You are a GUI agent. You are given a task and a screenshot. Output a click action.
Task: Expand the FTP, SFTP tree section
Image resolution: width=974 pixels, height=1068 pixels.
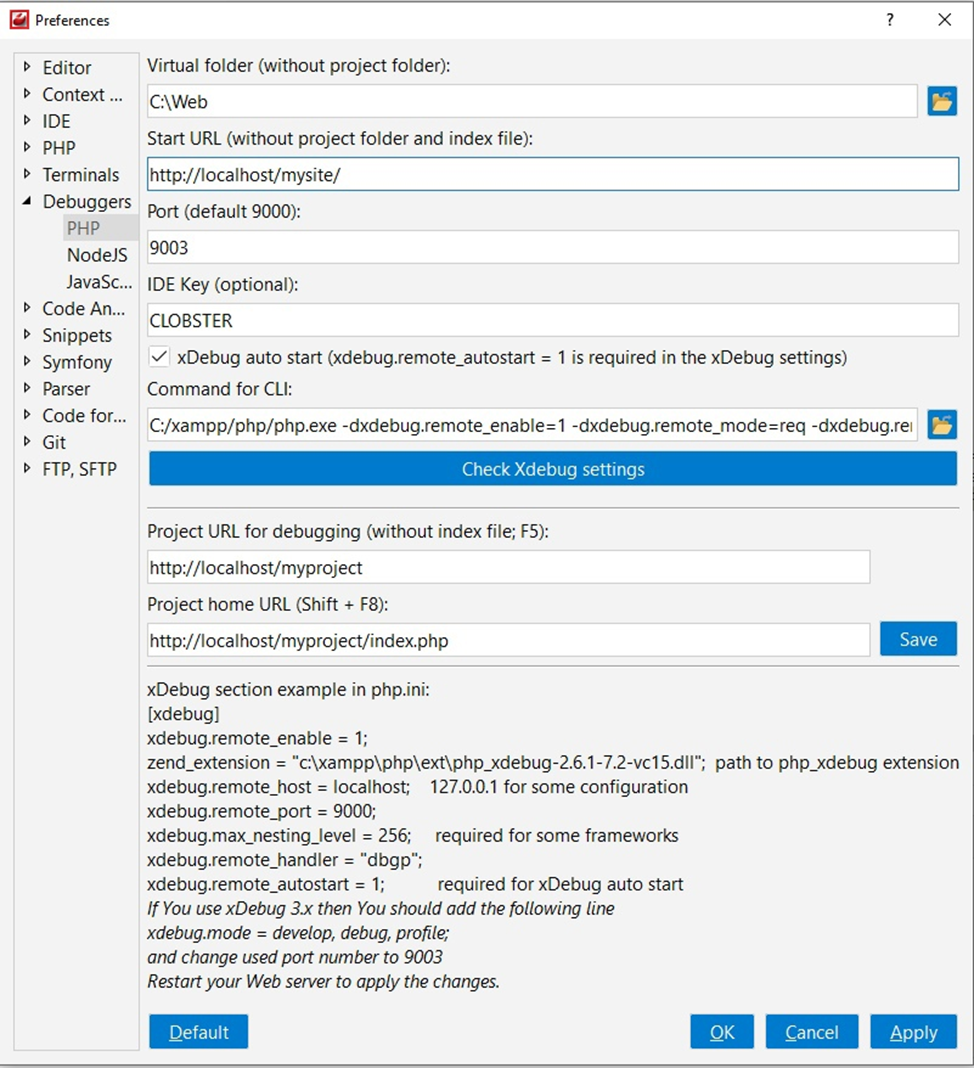pyautogui.click(x=27, y=468)
